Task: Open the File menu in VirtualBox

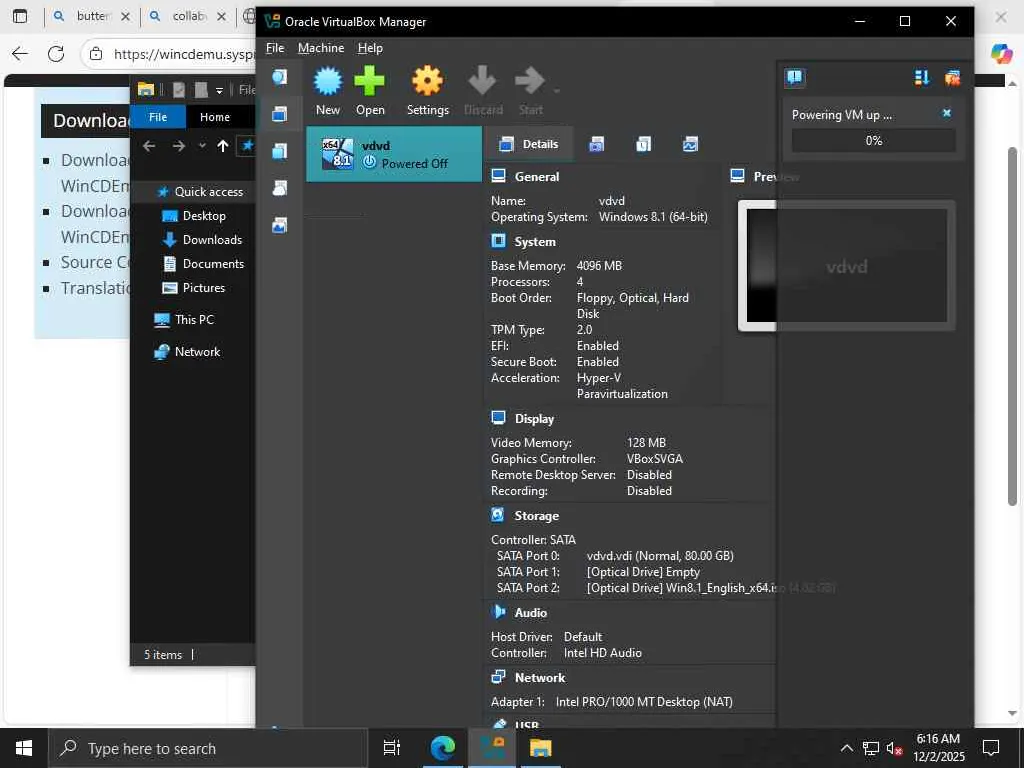Action: coord(275,48)
